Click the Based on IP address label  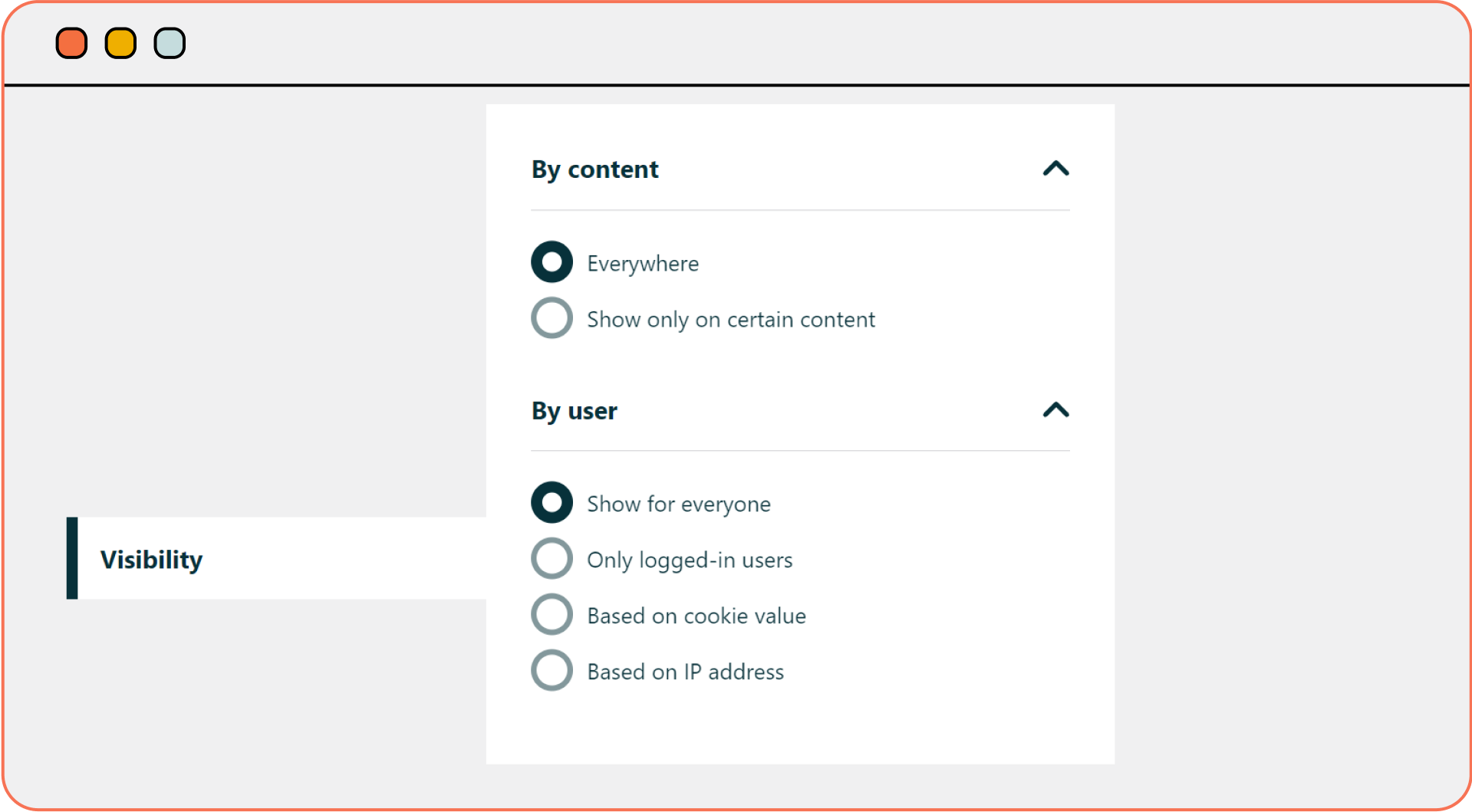685,672
